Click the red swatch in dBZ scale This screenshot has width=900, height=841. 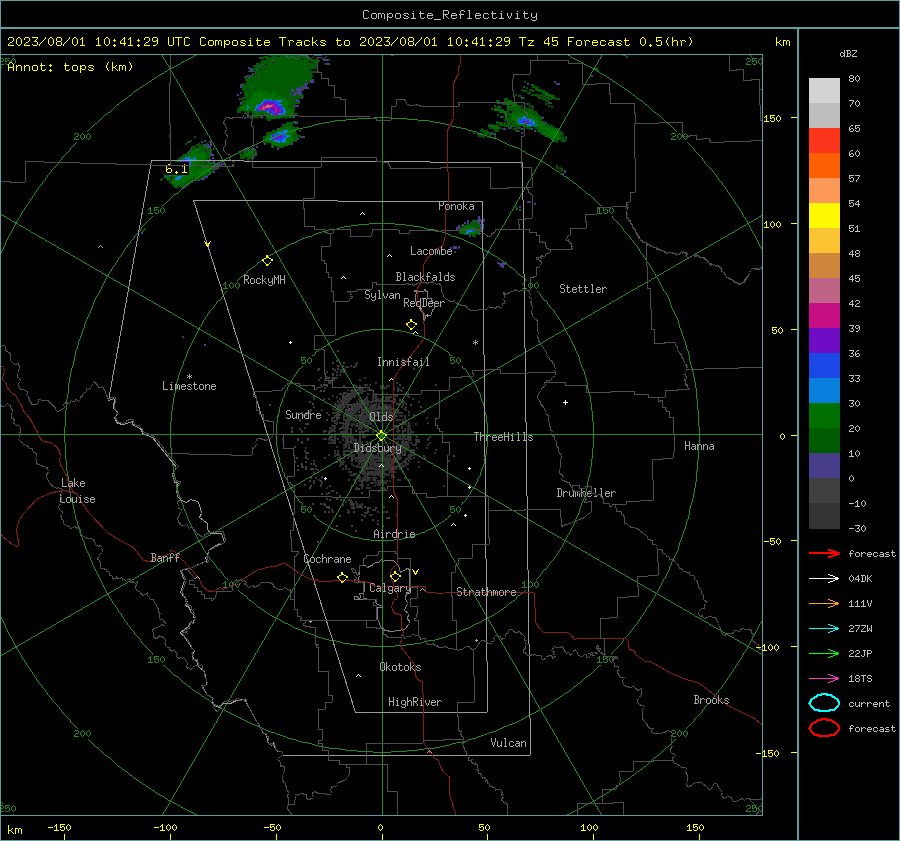pos(824,140)
